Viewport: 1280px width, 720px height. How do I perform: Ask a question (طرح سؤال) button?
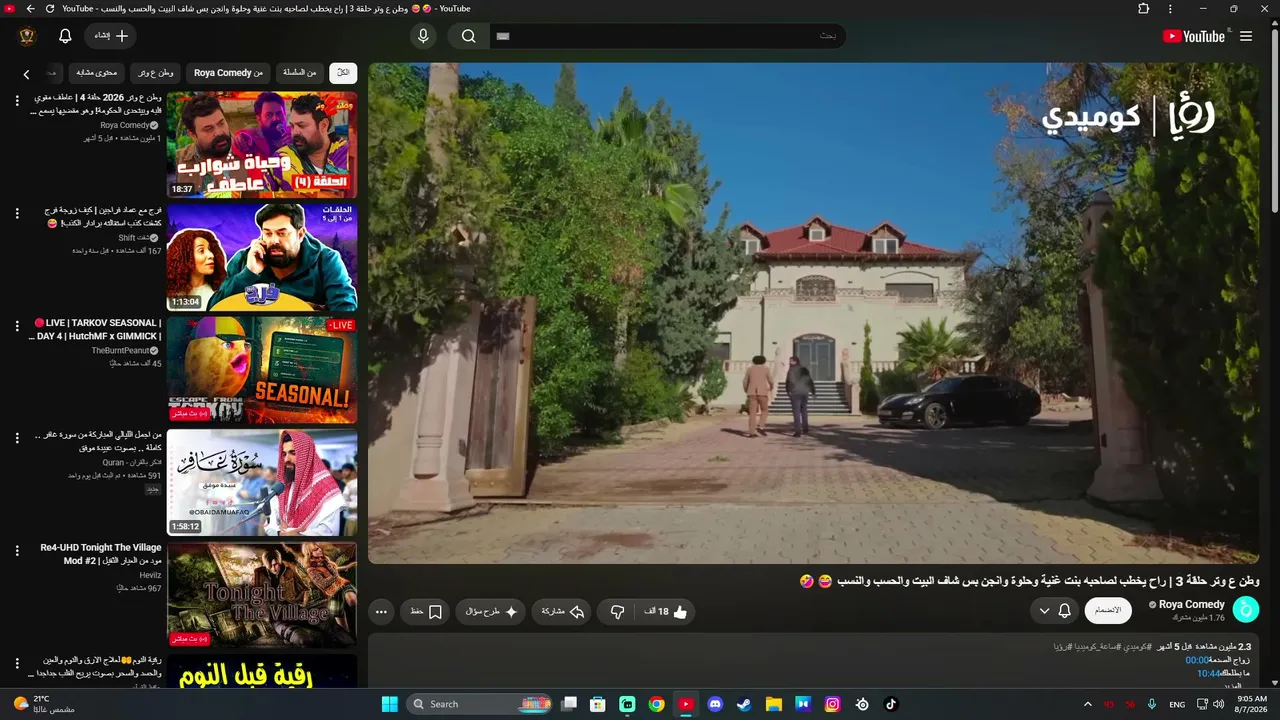491,611
